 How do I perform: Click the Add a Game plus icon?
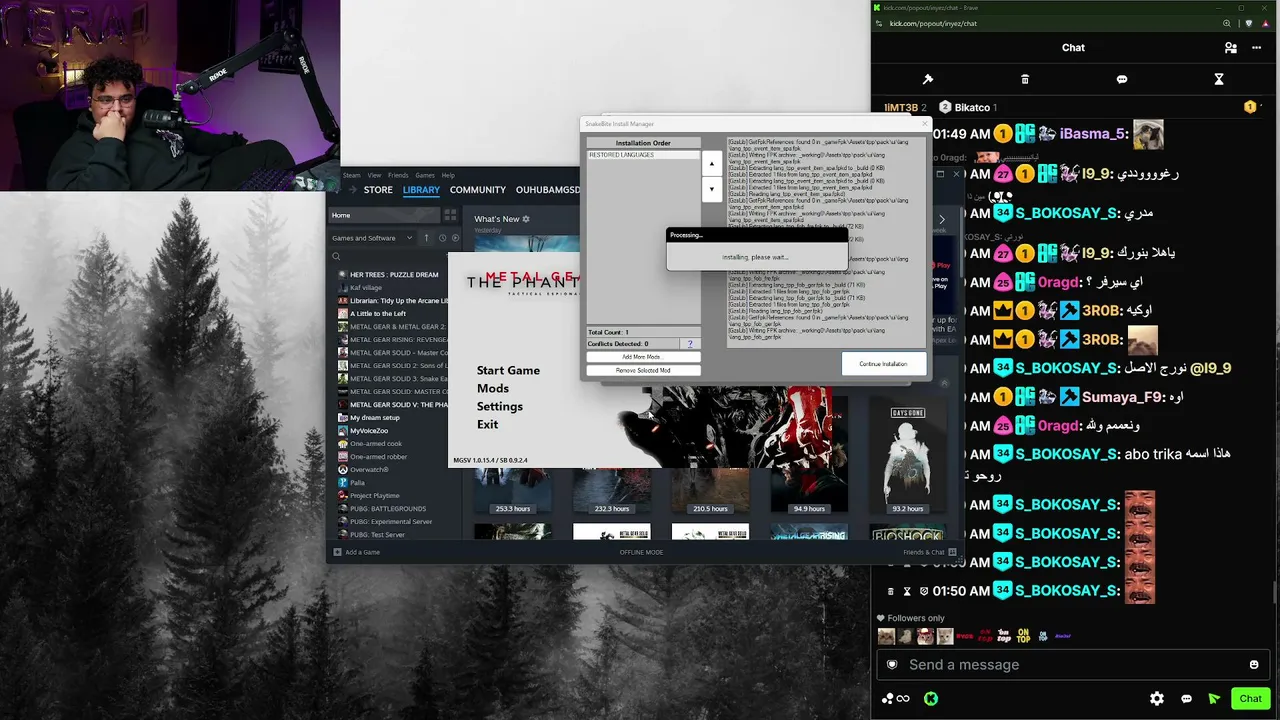pos(337,552)
